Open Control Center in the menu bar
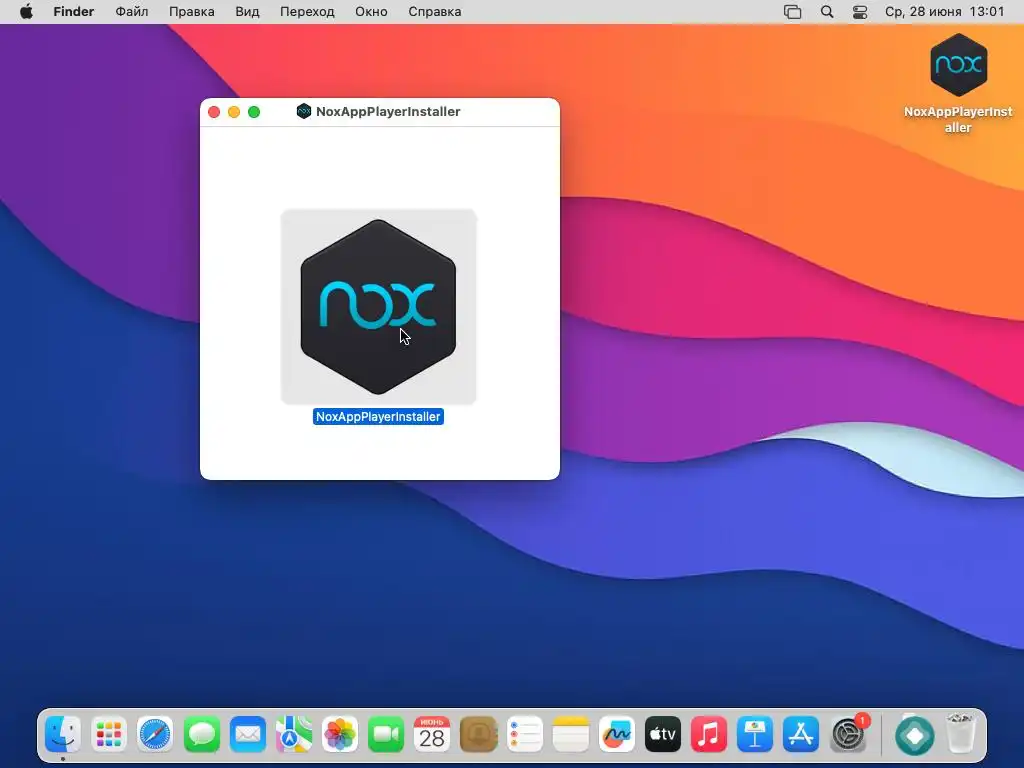This screenshot has width=1024, height=768. pos(860,12)
